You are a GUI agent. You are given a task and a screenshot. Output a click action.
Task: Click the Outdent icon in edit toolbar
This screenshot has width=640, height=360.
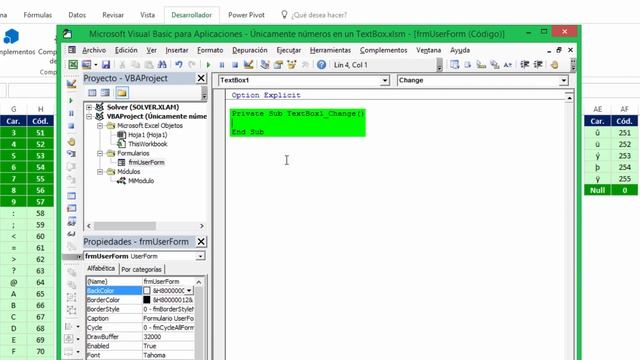[x=538, y=64]
